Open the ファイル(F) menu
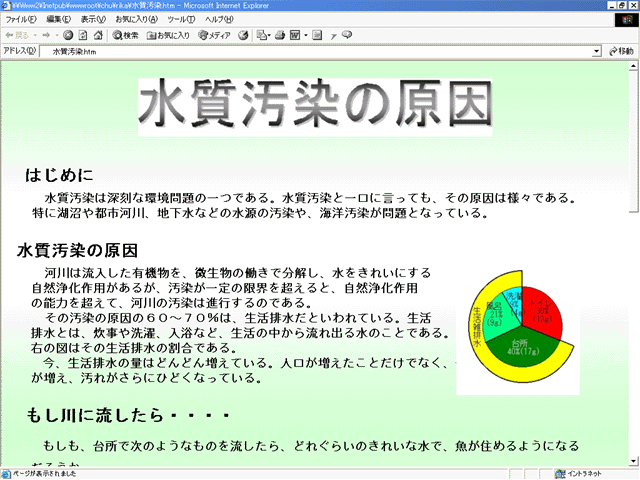Screen dimensions: 640x480 [22, 19]
